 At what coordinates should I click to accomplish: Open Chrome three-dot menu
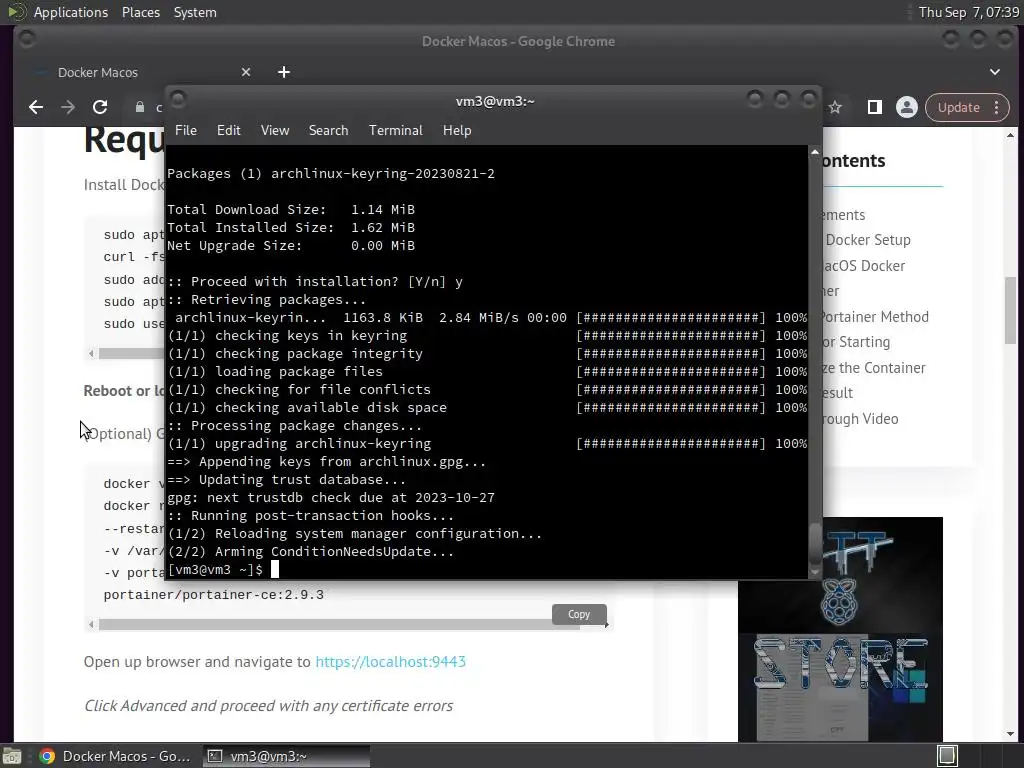(x=997, y=107)
